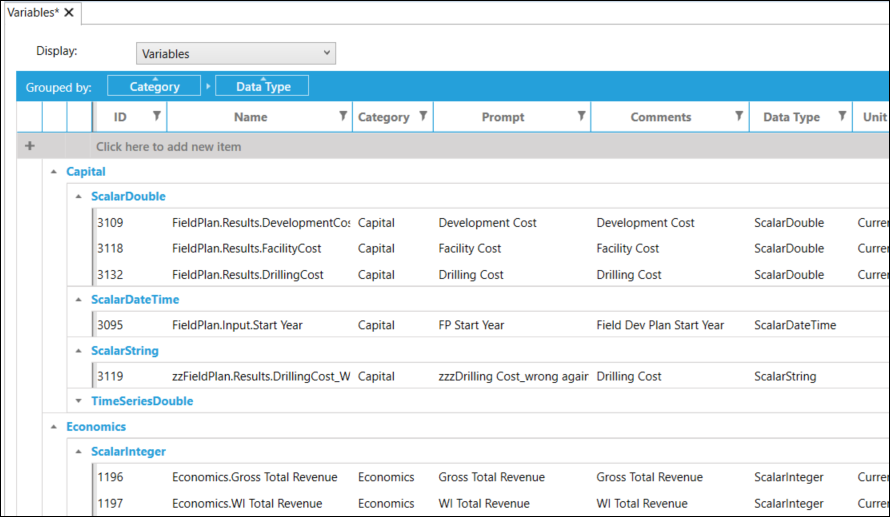
Task: Filter the Prompt column
Action: click(581, 116)
